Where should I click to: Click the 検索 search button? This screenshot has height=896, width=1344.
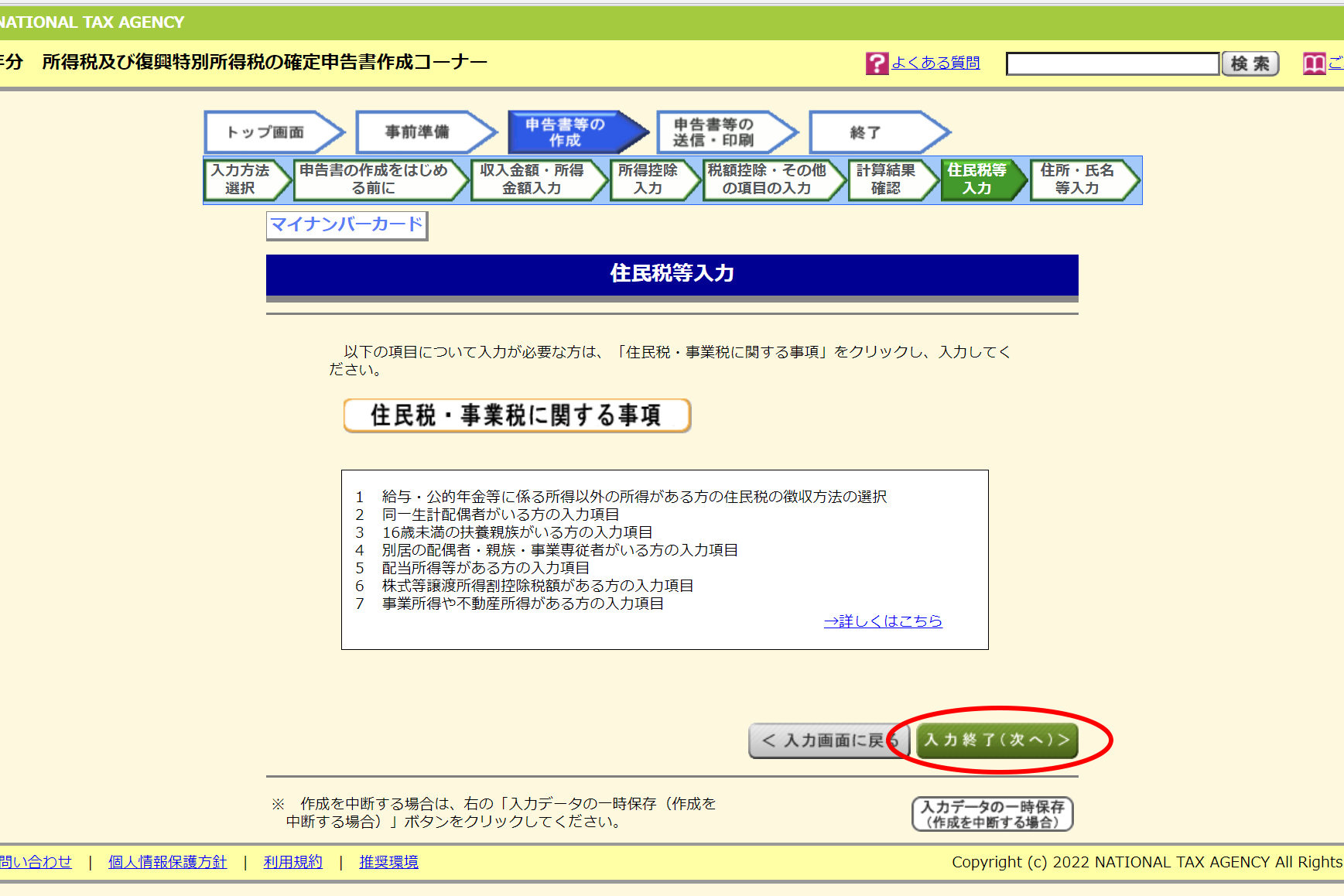click(x=1250, y=63)
